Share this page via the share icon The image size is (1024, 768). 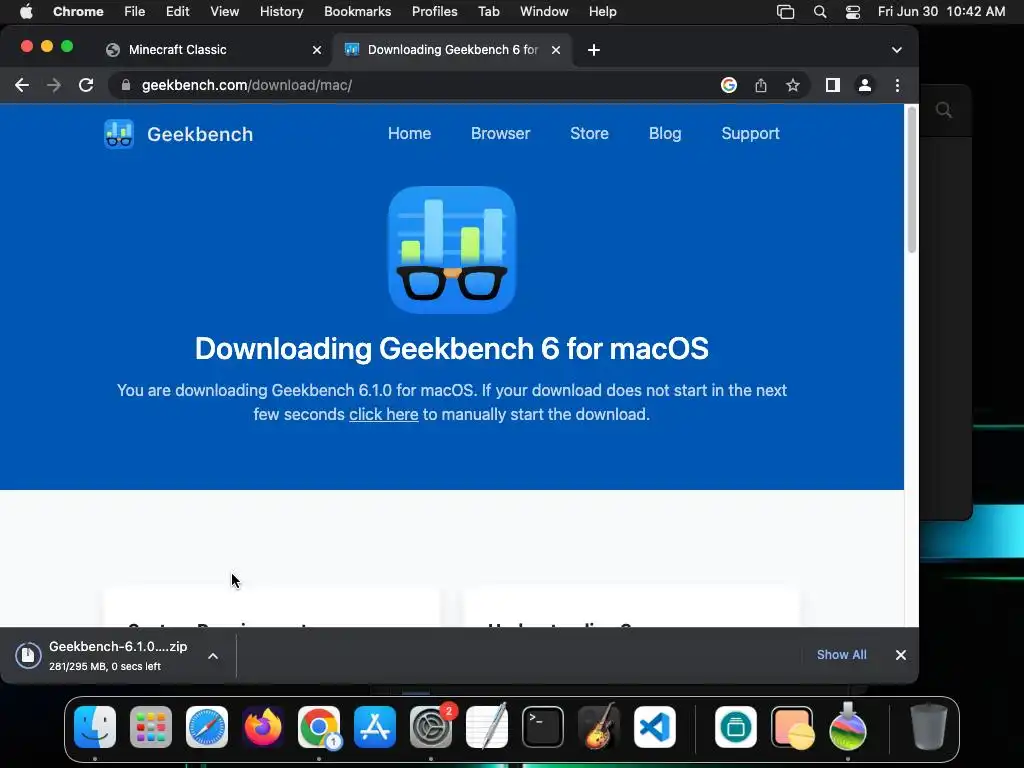tap(761, 85)
